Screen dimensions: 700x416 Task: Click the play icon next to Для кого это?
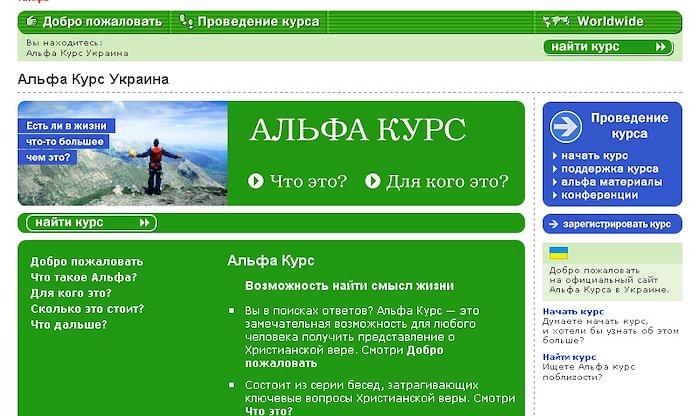coord(373,181)
